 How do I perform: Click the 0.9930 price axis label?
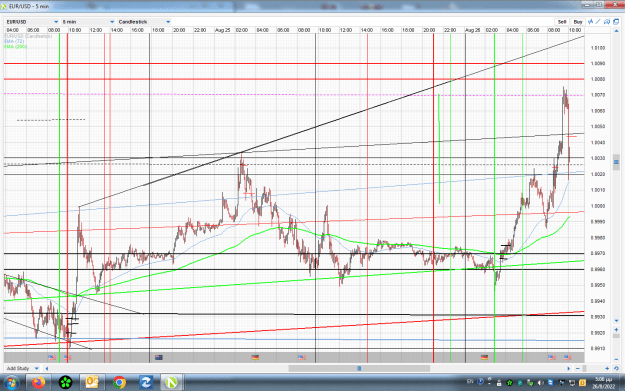598,317
